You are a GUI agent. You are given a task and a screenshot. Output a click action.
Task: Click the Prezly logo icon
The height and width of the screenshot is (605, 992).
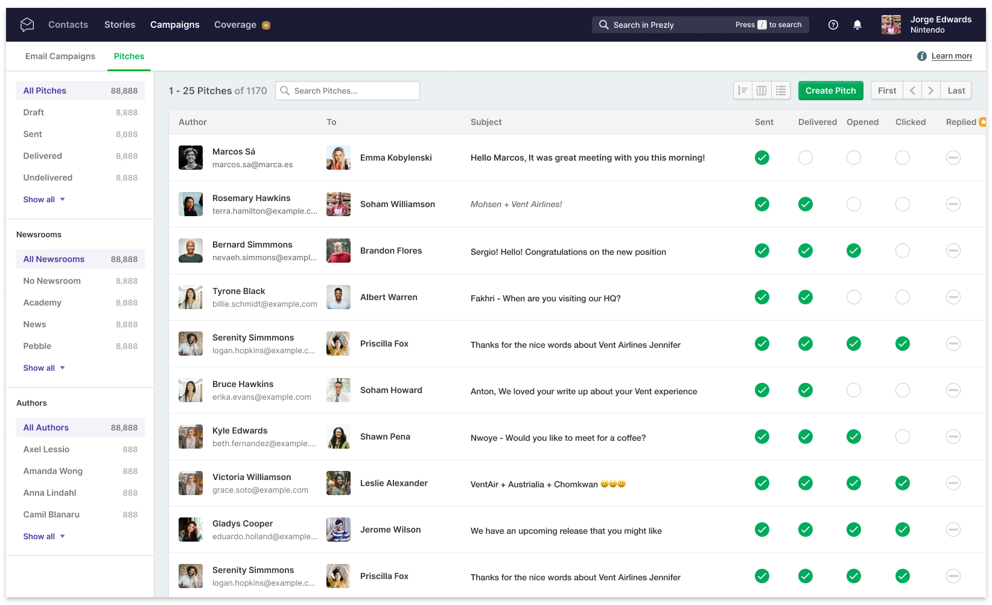pos(27,25)
